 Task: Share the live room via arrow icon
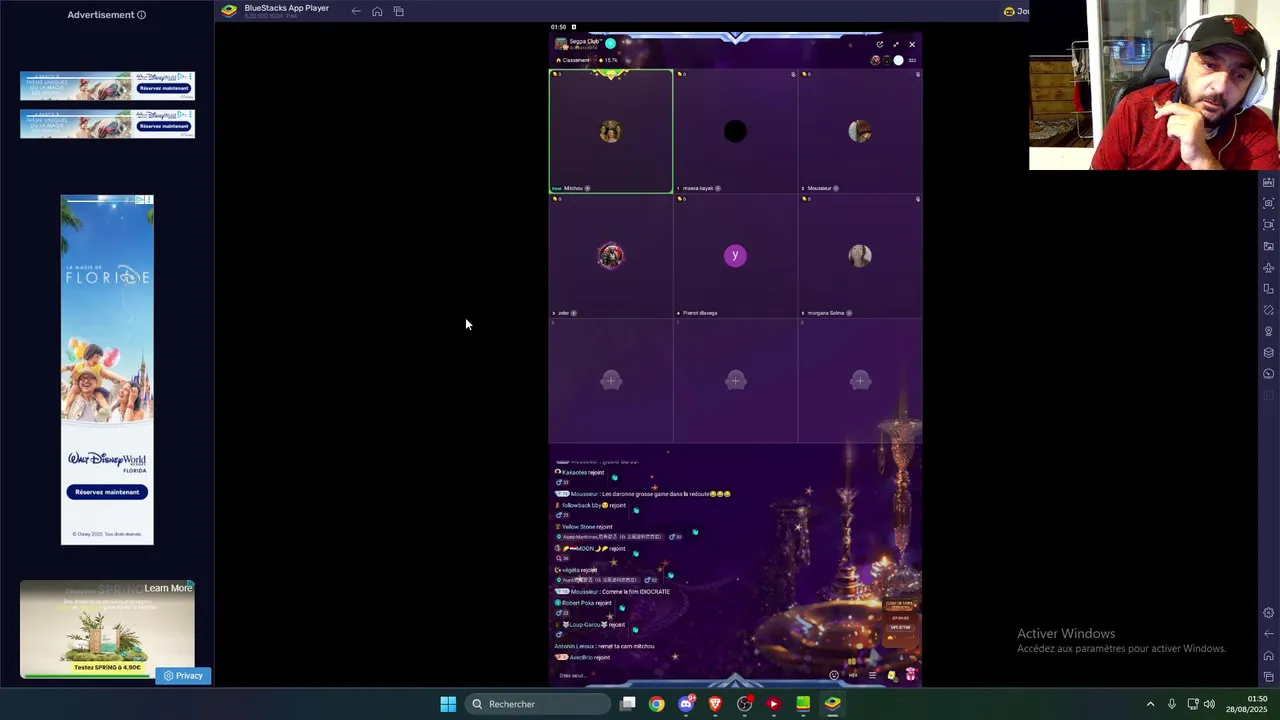[879, 44]
